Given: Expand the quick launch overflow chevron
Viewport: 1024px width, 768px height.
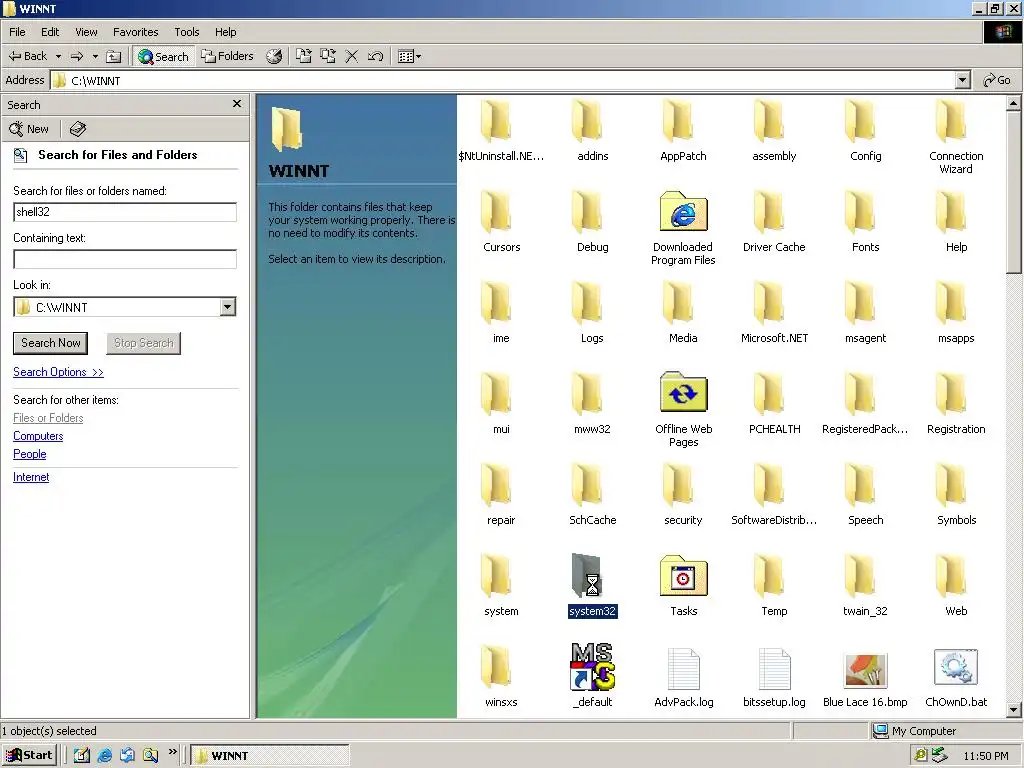Looking at the screenshot, I should click(172, 752).
